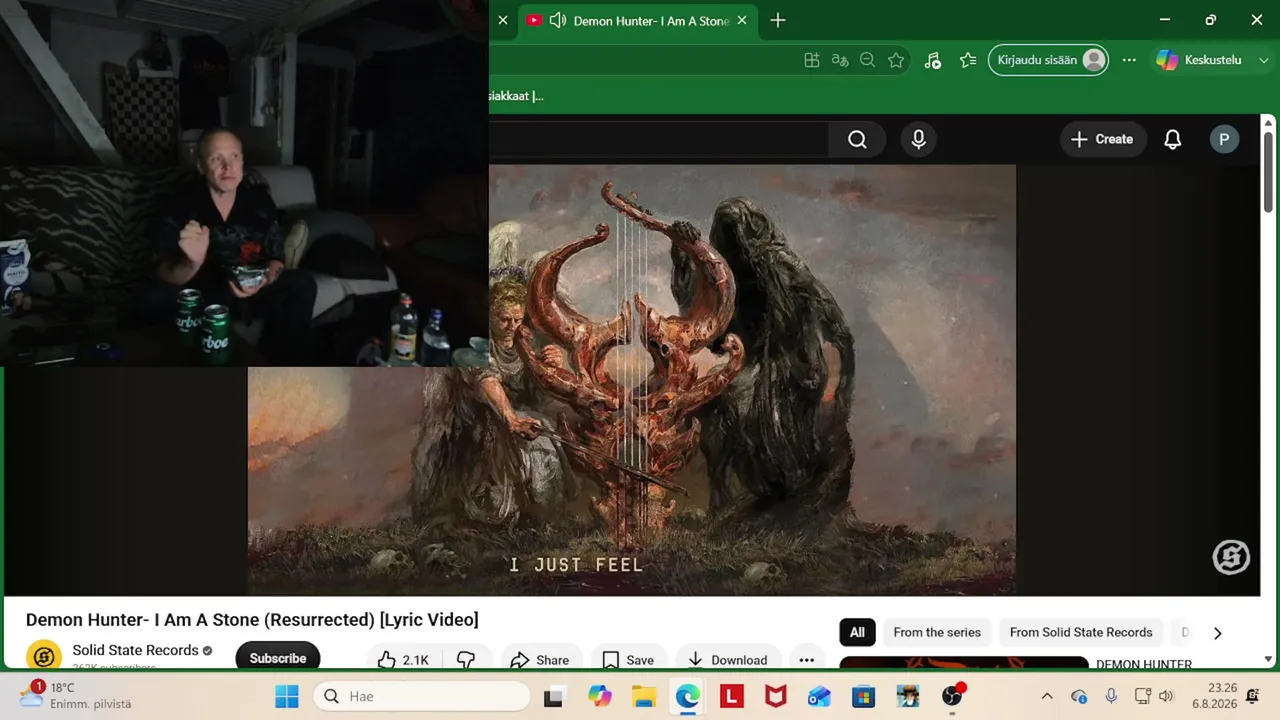The height and width of the screenshot is (720, 1280).
Task: Open OBS Studio from the taskbar
Action: [x=953, y=696]
